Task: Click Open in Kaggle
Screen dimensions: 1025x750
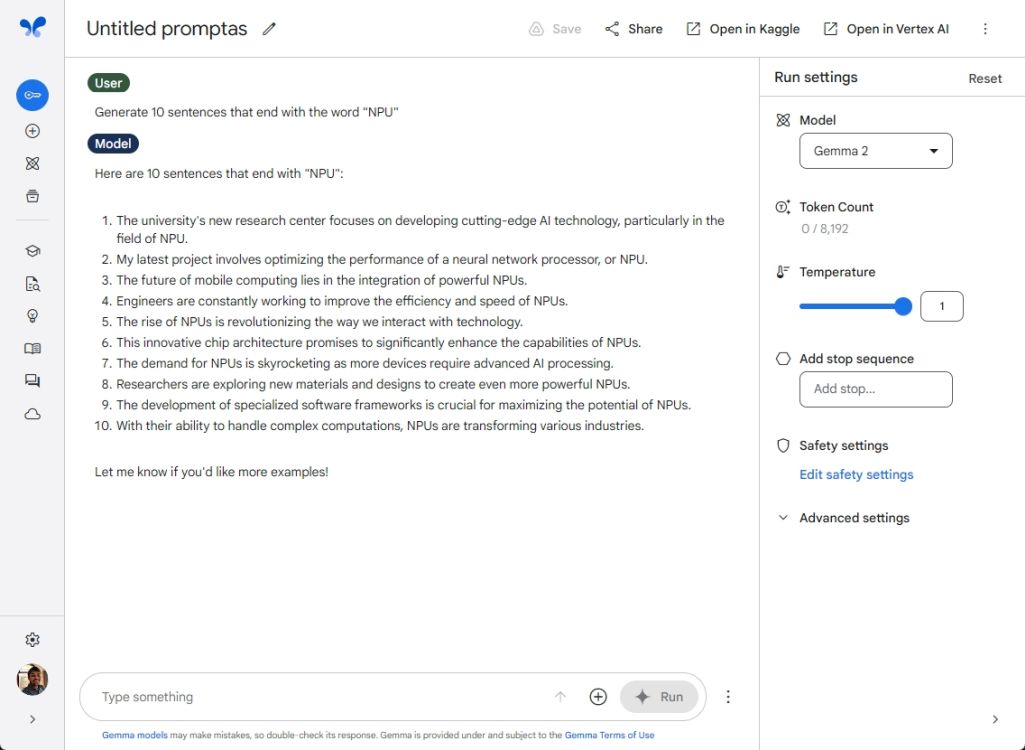Action: [742, 28]
